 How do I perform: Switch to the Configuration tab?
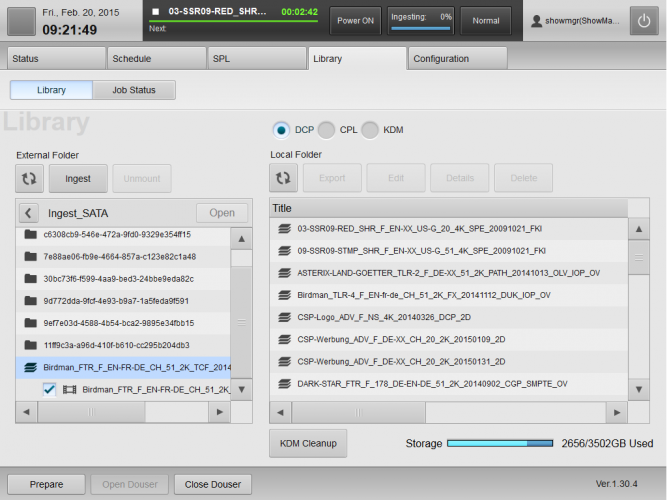441,59
